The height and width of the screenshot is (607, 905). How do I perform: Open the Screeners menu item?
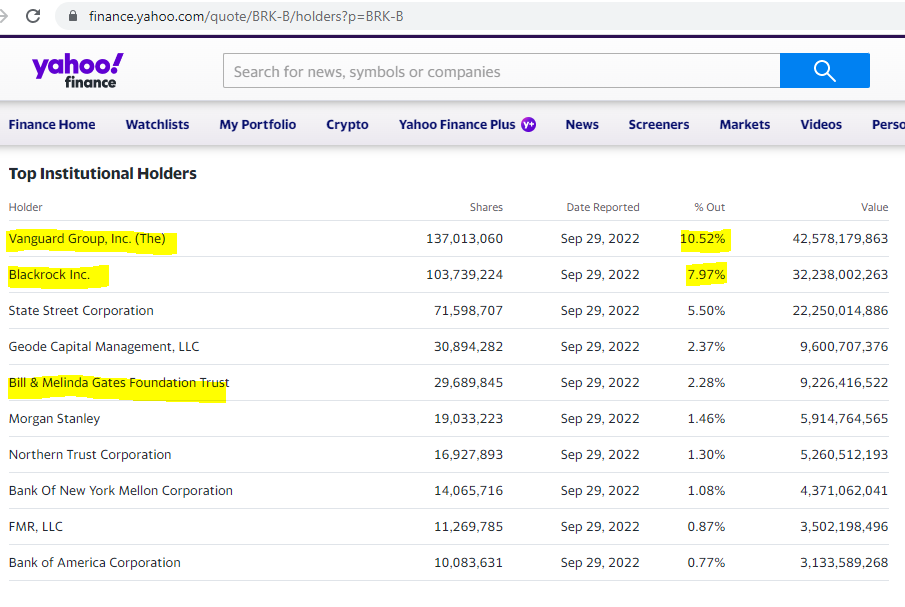pyautogui.click(x=659, y=125)
